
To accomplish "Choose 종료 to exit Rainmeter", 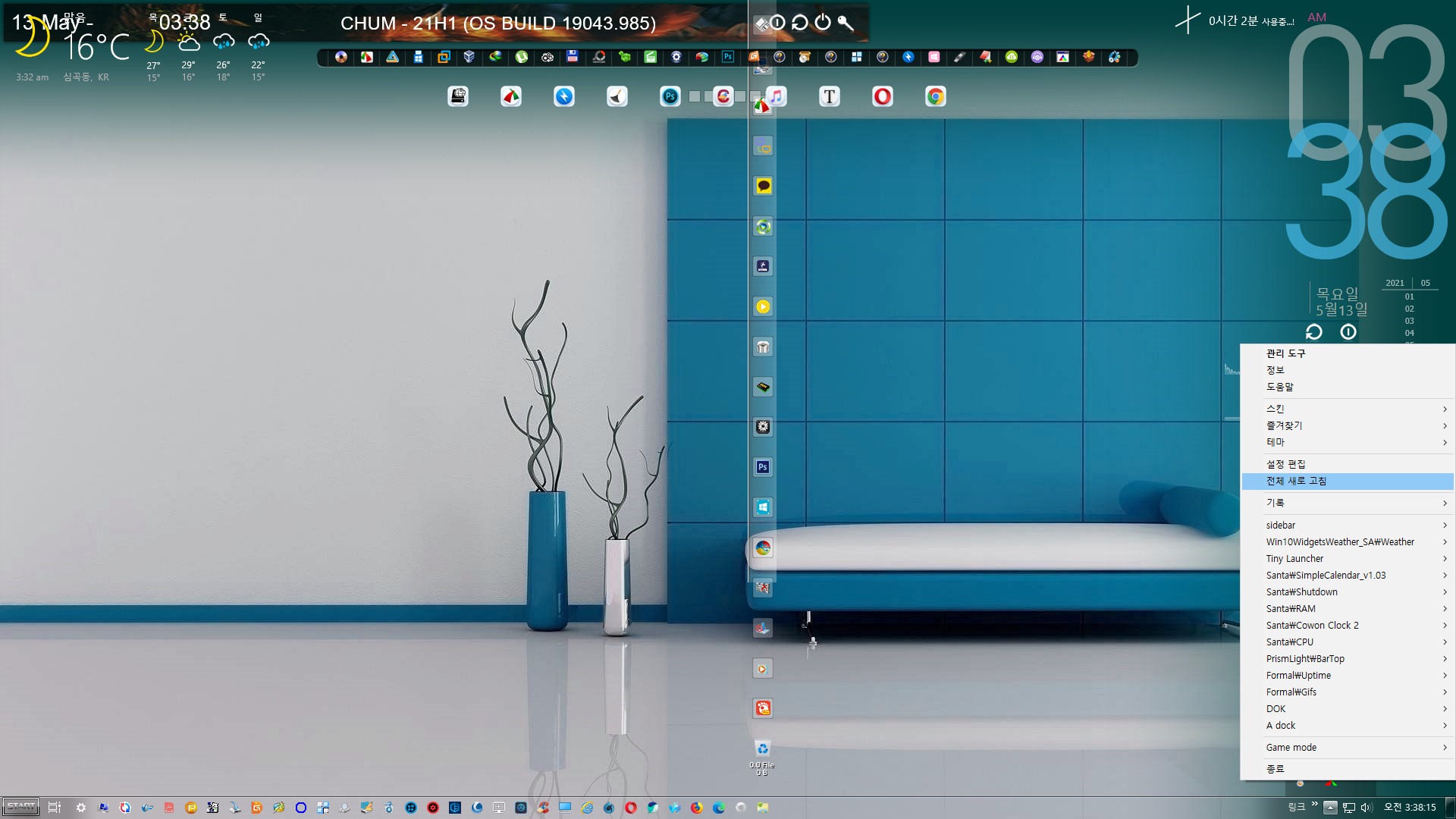I will click(x=1348, y=769).
